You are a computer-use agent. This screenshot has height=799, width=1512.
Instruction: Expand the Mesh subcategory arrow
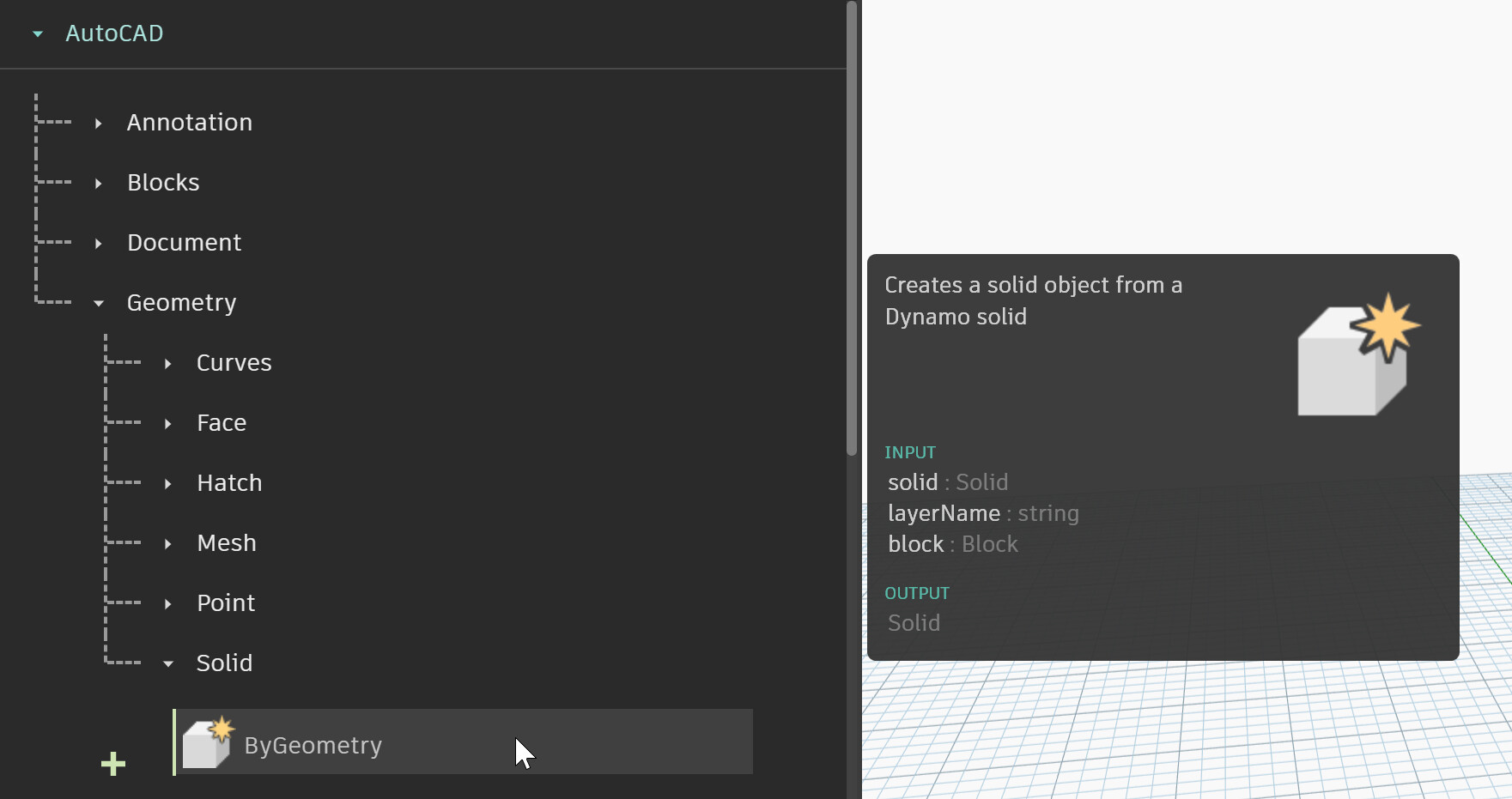168,544
